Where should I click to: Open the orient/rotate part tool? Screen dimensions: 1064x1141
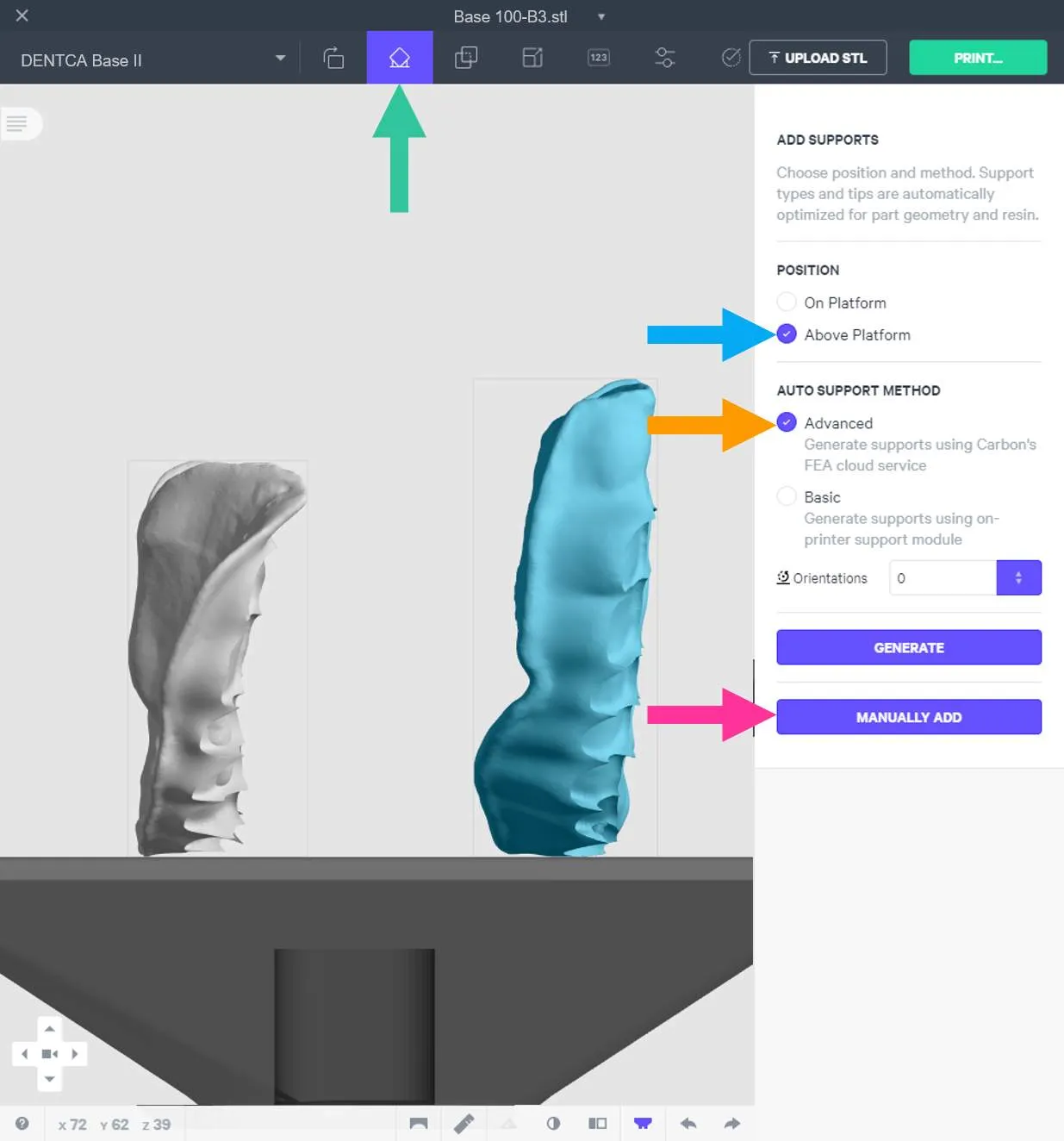point(333,58)
